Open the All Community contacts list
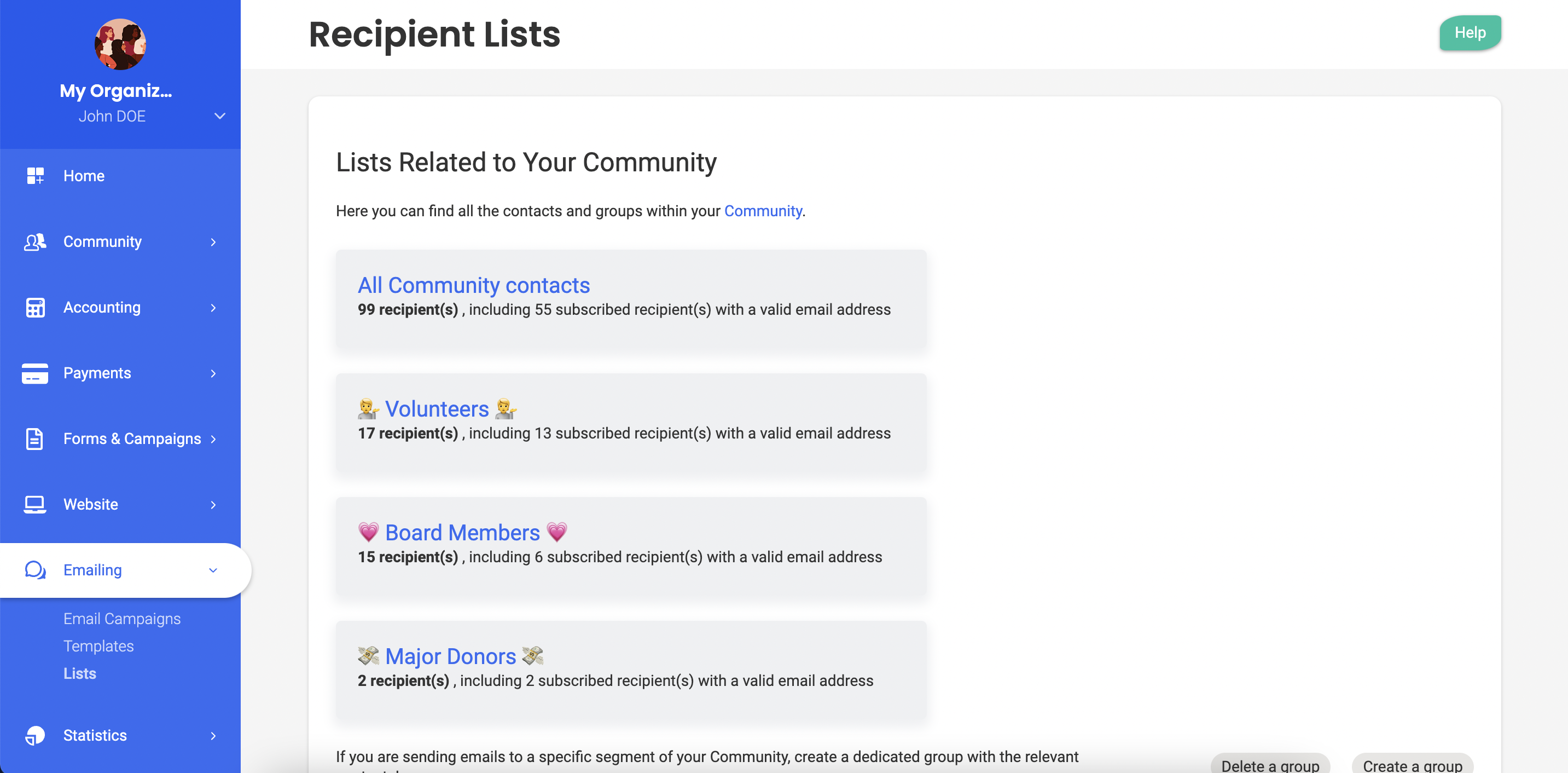The height and width of the screenshot is (773, 1568). (x=474, y=285)
